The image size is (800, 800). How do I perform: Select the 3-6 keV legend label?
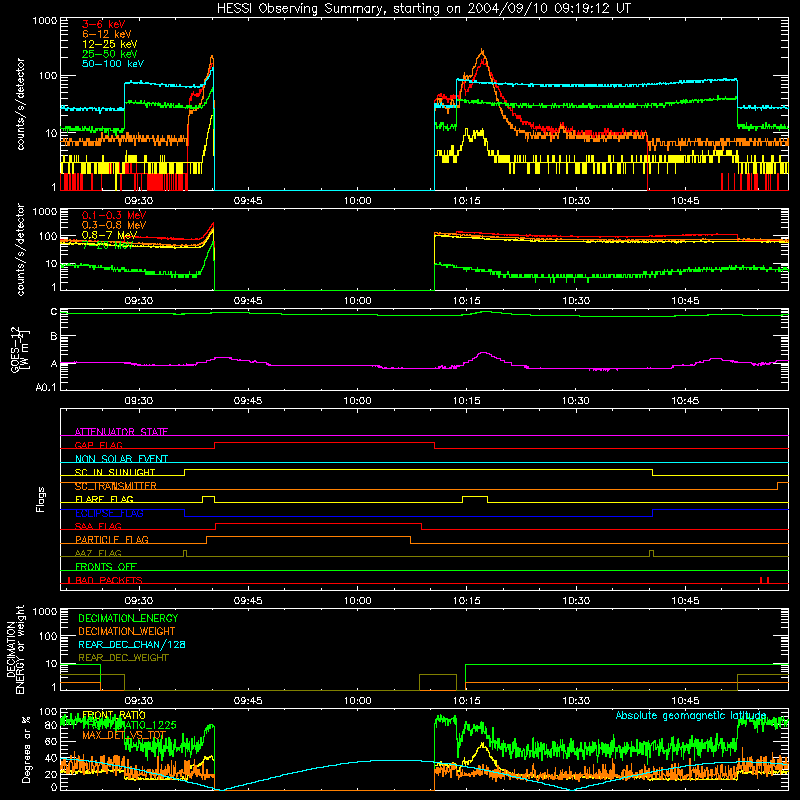click(x=103, y=24)
